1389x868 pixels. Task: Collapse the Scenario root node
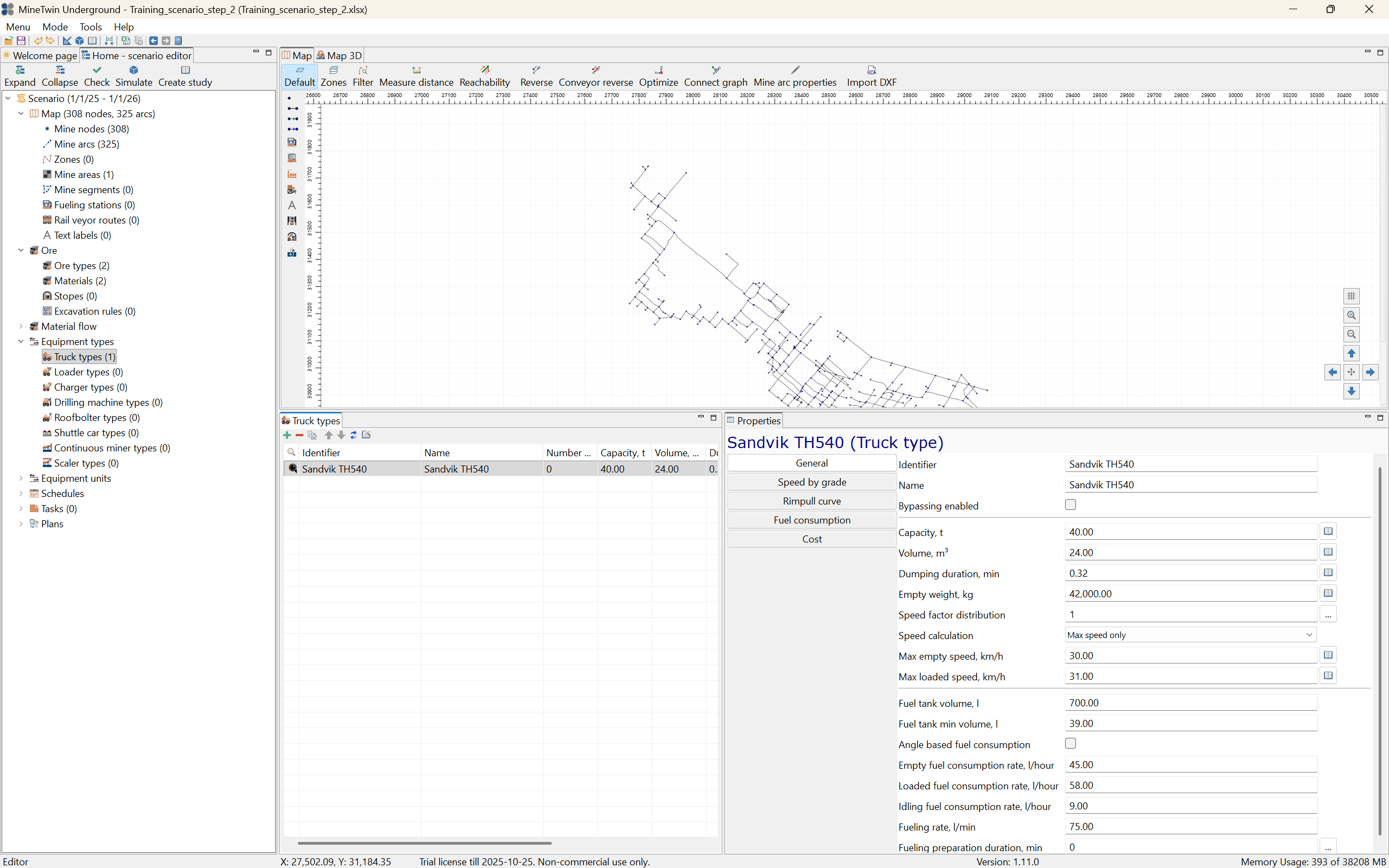tap(8, 99)
